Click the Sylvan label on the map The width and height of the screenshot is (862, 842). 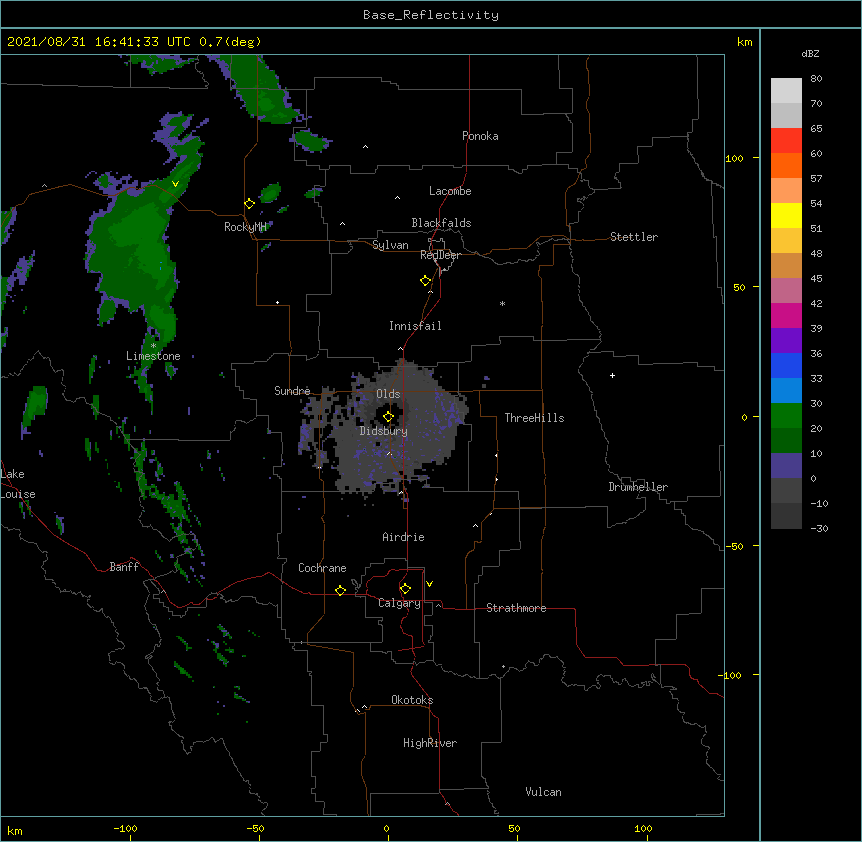[390, 245]
